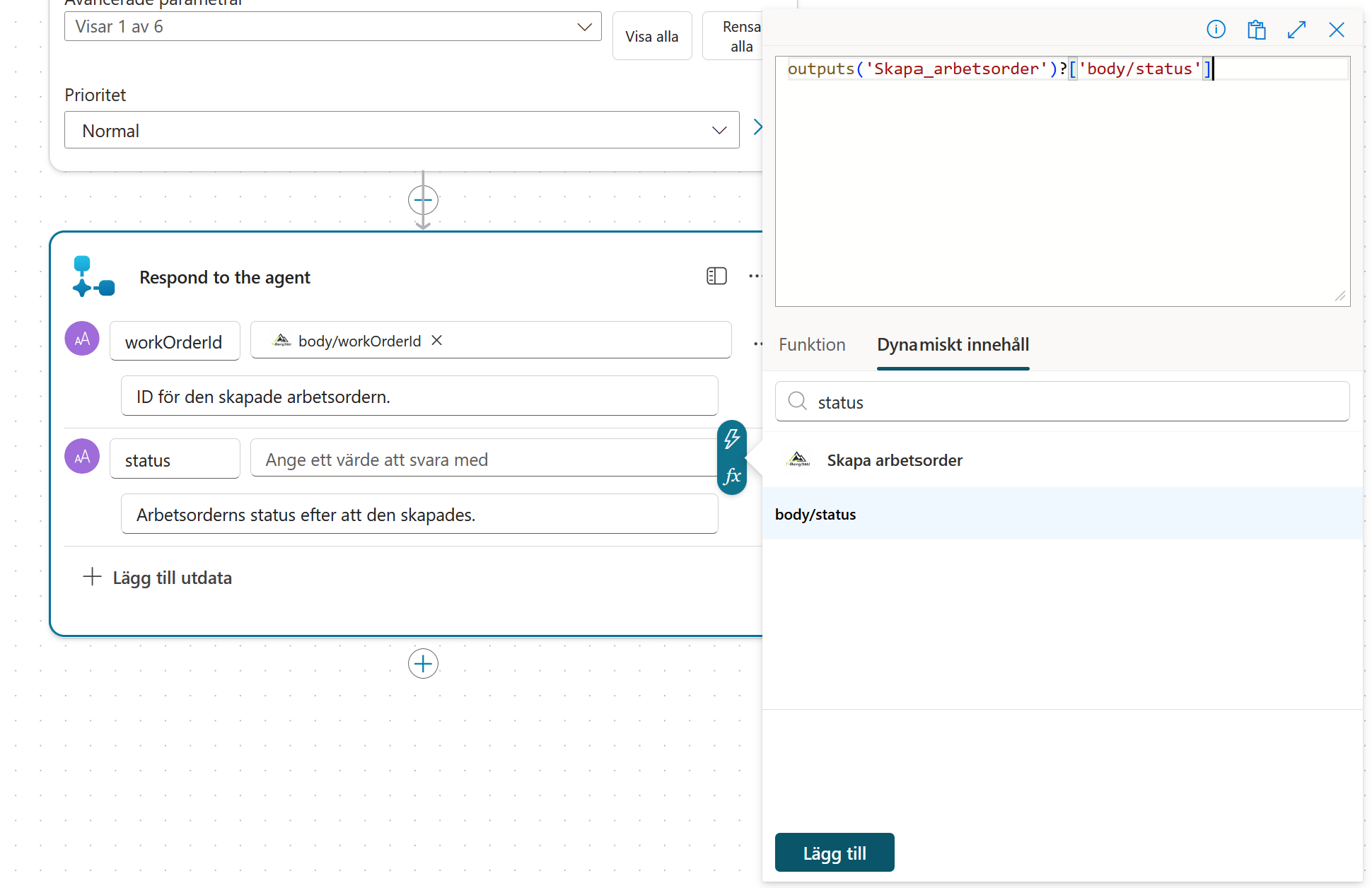The height and width of the screenshot is (888, 1372).
Task: Click the status value input field
Action: tap(484, 458)
